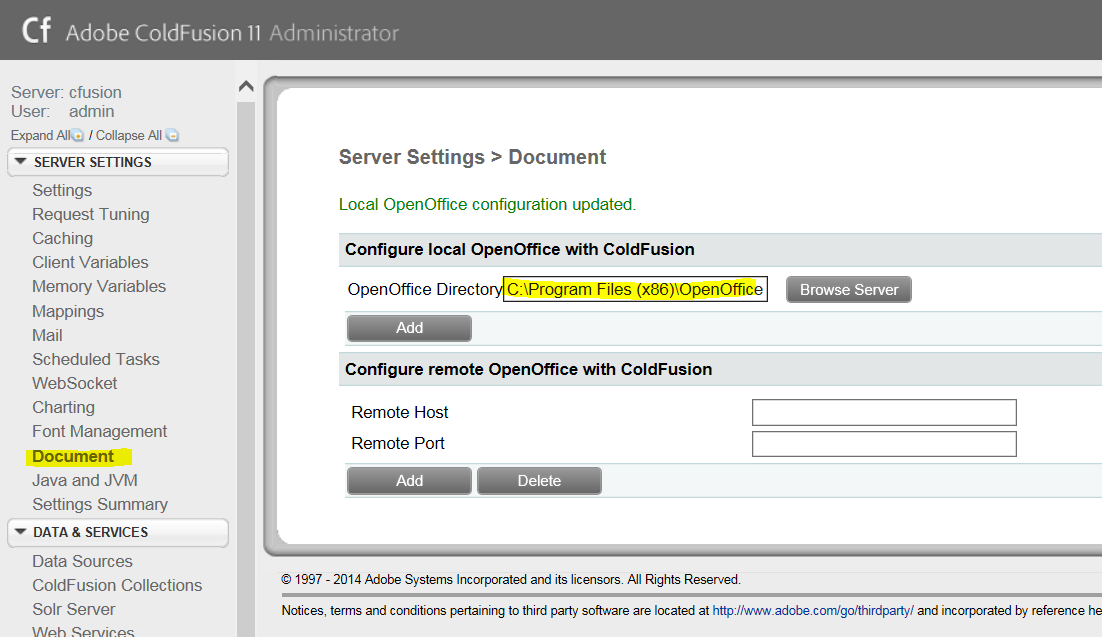Open Charting settings
This screenshot has height=637, width=1102.
point(63,407)
